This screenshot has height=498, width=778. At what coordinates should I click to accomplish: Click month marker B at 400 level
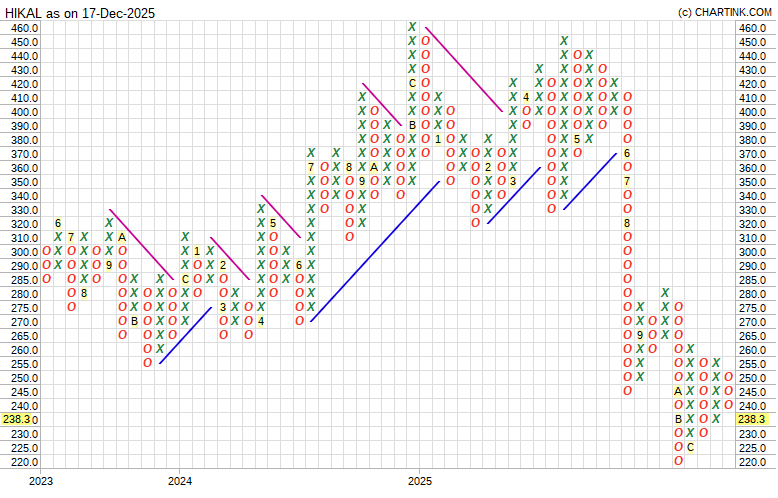click(x=412, y=125)
